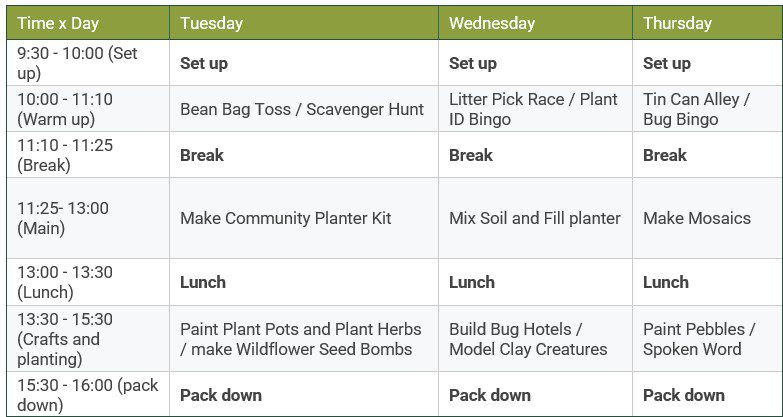This screenshot has width=783, height=417.
Task: Select the Make Community Planter Kit cell
Action: point(285,218)
